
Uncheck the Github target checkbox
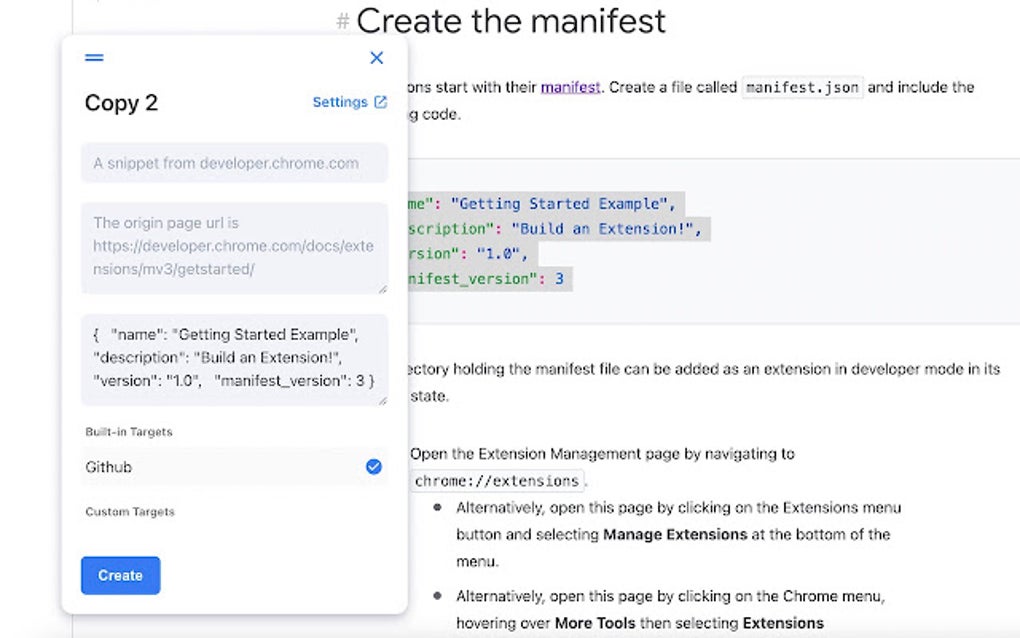[373, 467]
